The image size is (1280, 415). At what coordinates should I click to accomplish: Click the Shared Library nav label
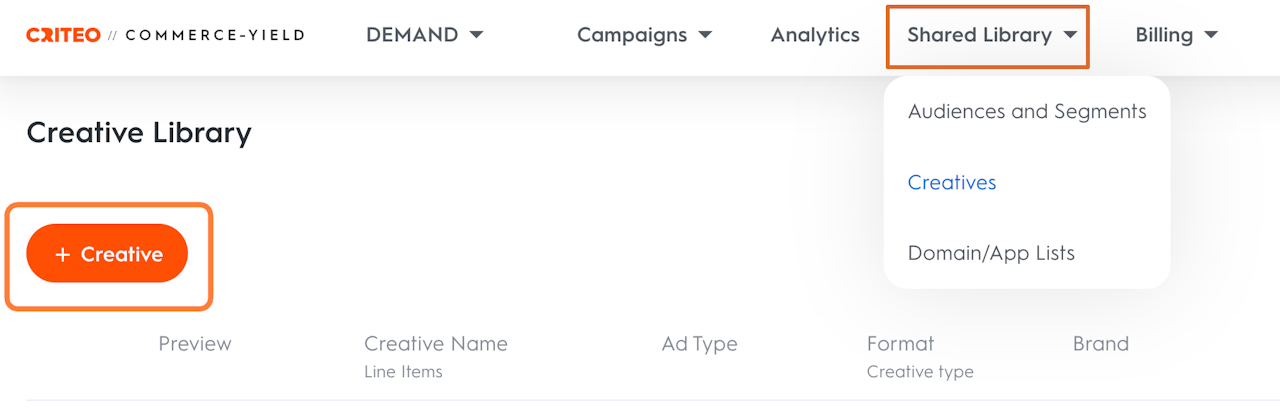(979, 35)
